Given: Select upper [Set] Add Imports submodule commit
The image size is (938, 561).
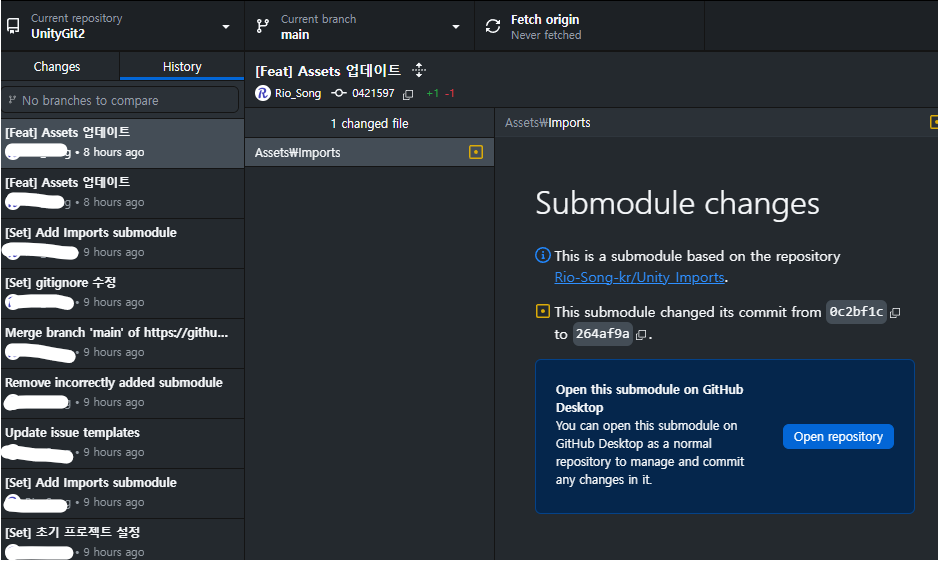Looking at the screenshot, I should coord(122,243).
